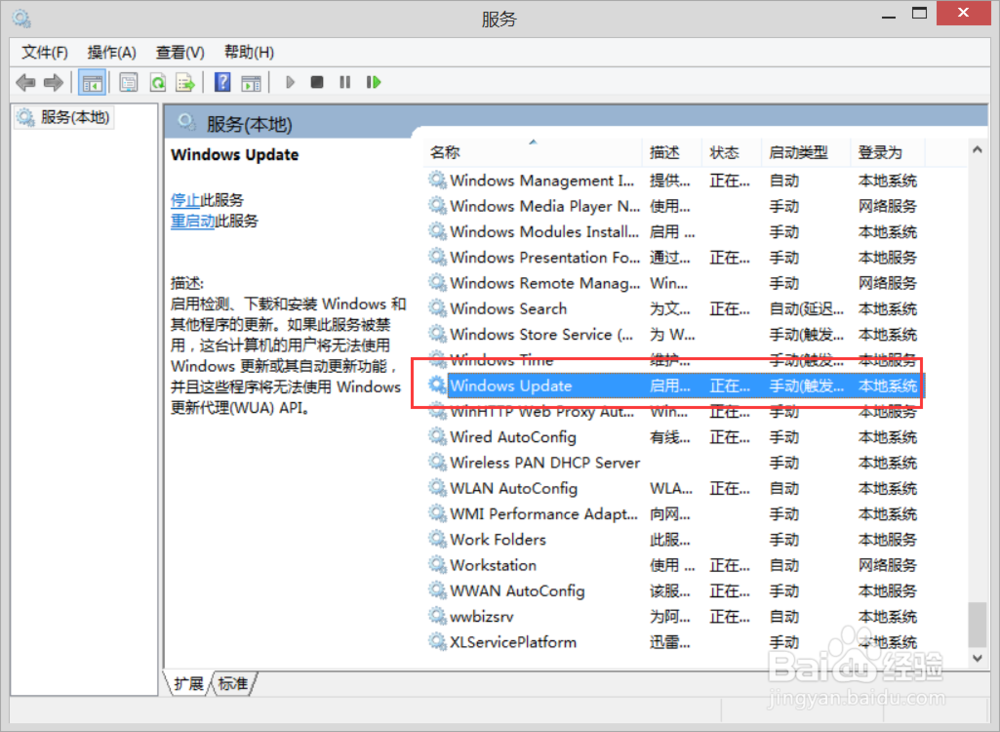Open the 帮助(H) menu
This screenshot has height=732, width=1000.
click(249, 52)
